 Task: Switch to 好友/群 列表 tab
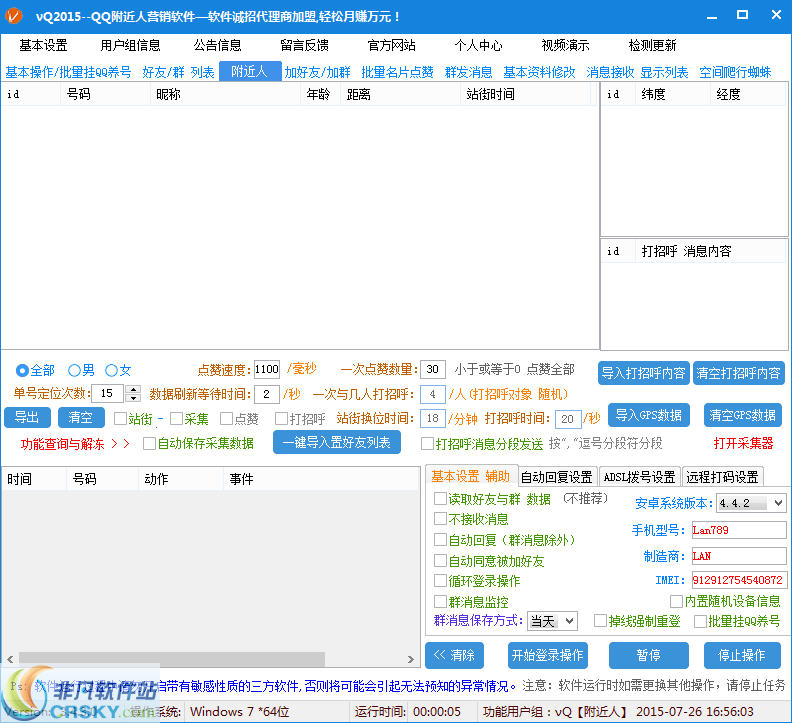178,72
